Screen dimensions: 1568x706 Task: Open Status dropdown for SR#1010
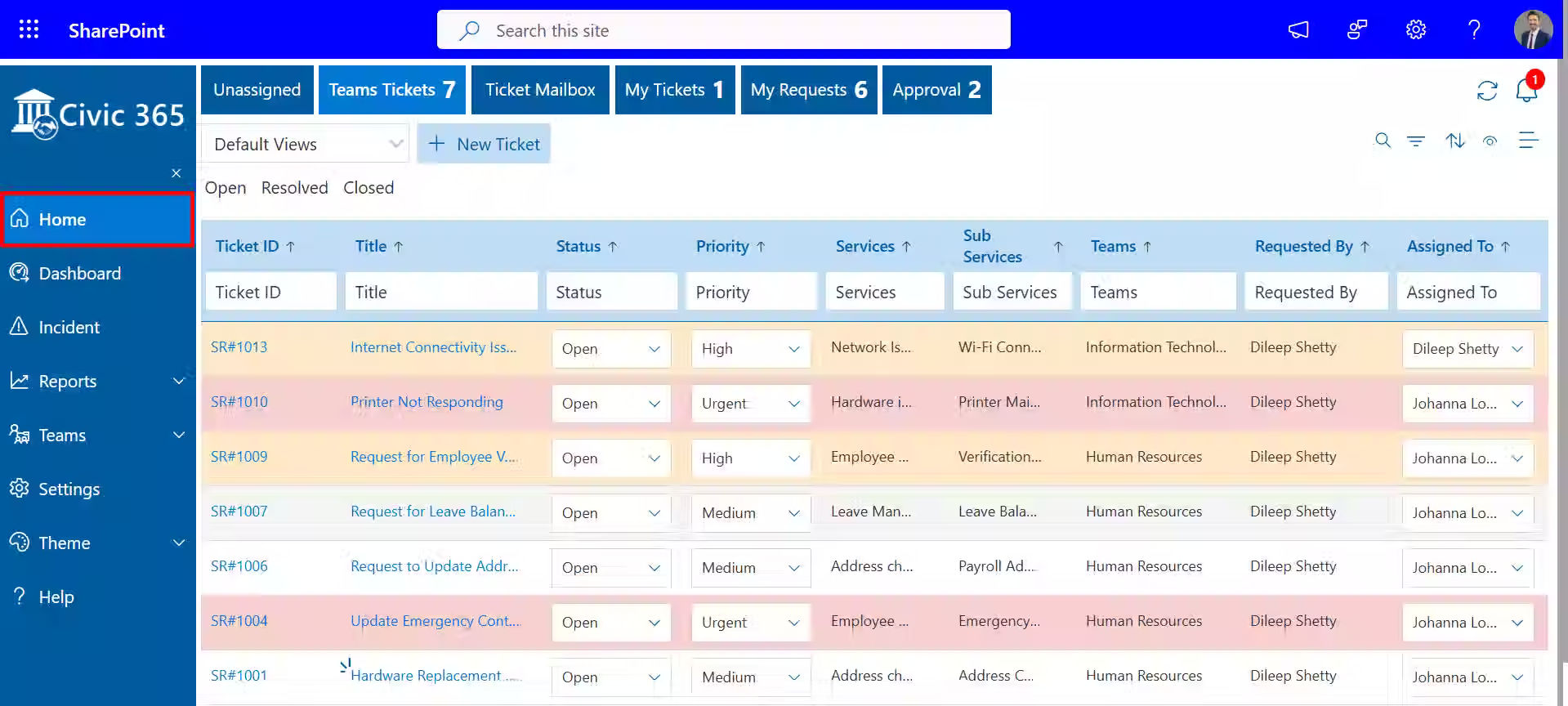click(610, 404)
